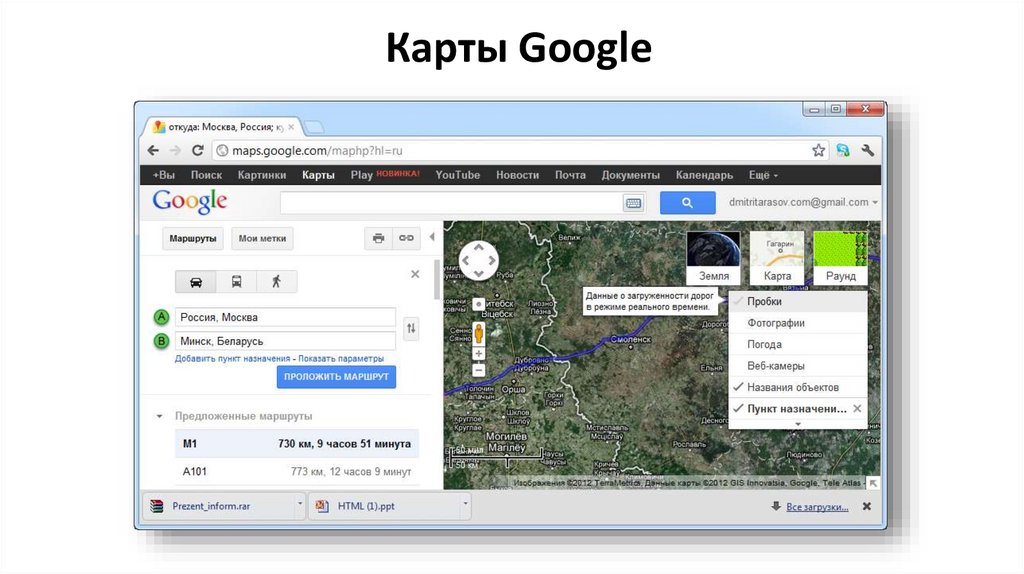Click the Россия, Москва start field
Viewport: 1024px width, 574px height.
tap(285, 317)
